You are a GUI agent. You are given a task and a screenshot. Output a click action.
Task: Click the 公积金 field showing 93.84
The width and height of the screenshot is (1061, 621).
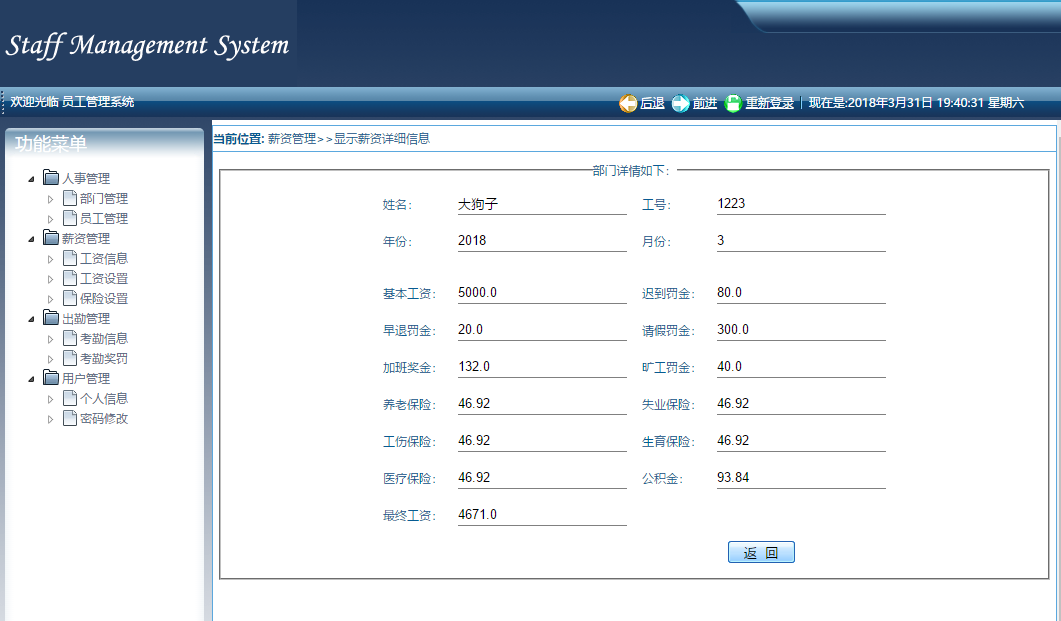click(x=801, y=478)
